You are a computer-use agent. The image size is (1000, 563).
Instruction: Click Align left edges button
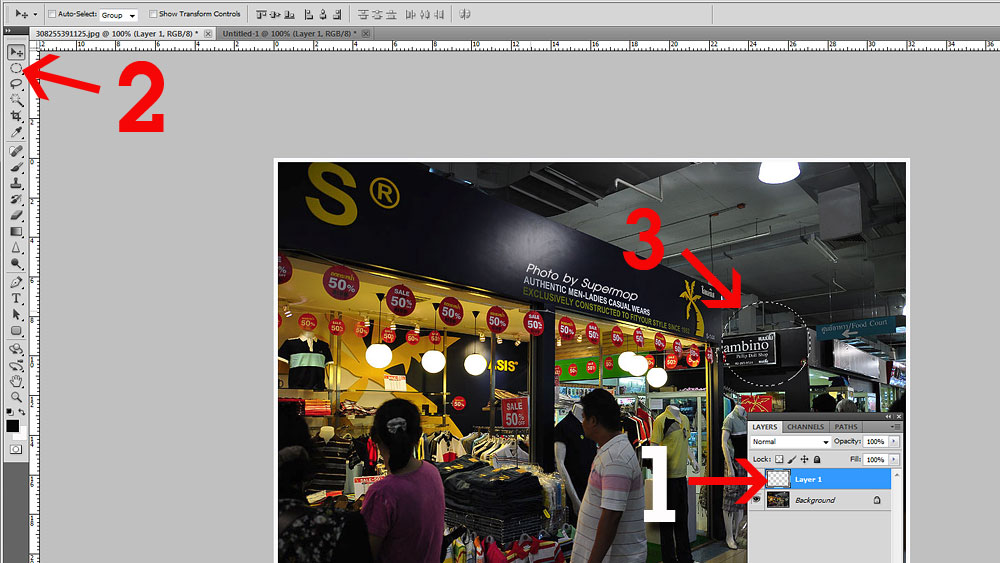click(309, 14)
